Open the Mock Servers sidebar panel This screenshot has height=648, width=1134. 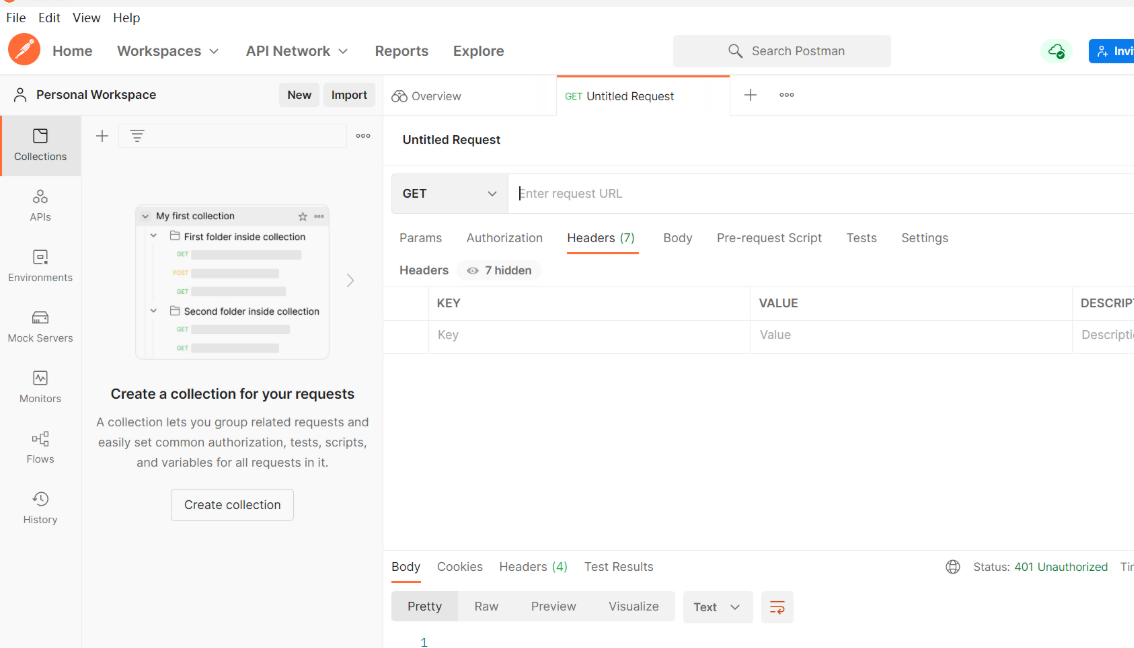[x=40, y=327]
